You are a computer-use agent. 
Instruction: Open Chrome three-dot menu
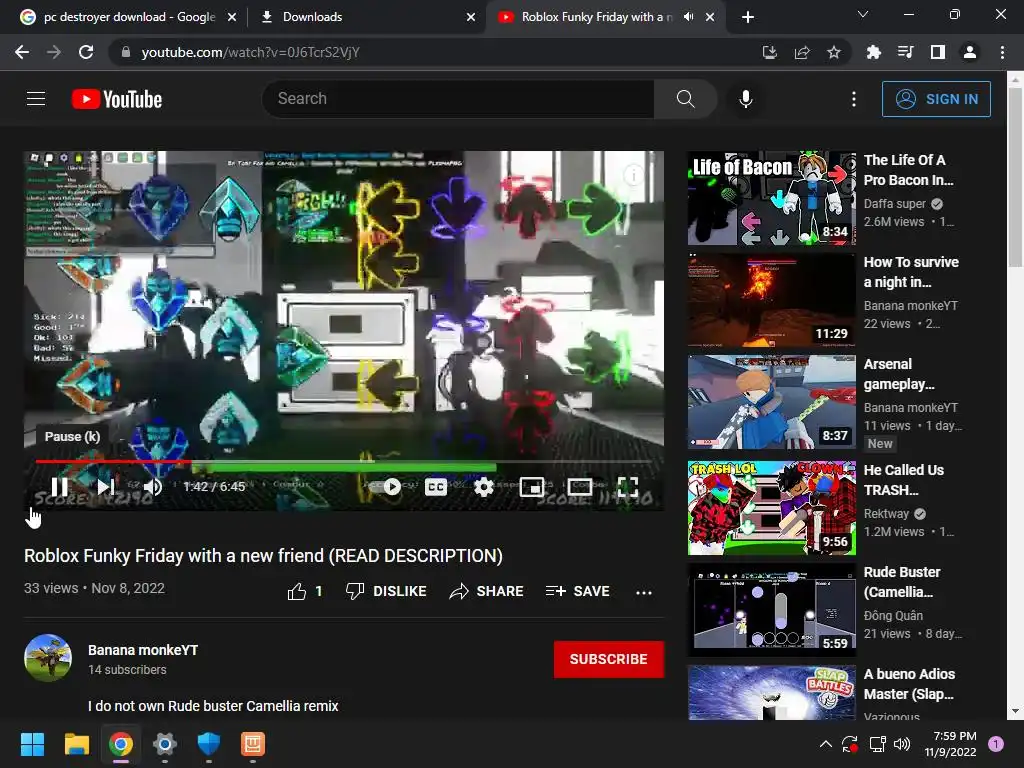(x=1002, y=52)
